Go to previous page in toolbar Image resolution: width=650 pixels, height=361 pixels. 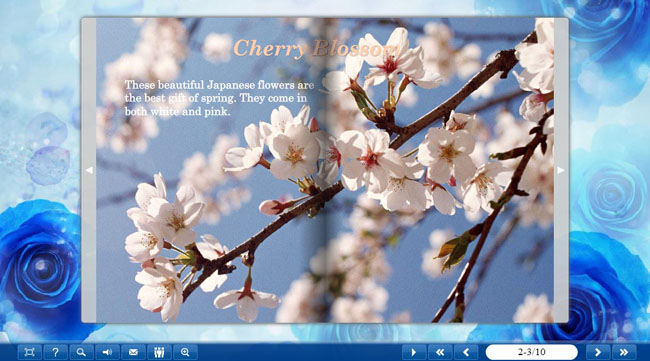click(466, 352)
